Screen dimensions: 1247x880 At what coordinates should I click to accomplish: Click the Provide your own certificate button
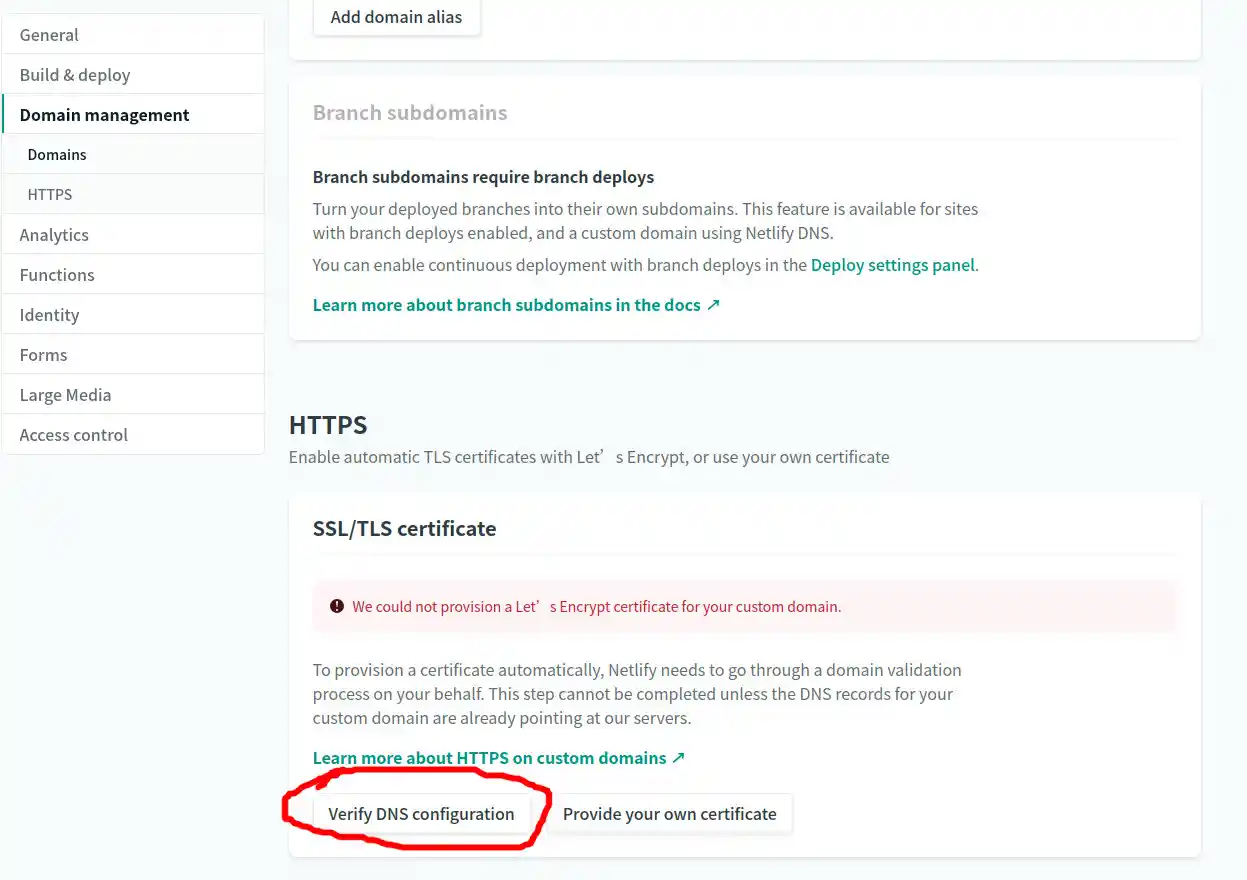(x=670, y=813)
